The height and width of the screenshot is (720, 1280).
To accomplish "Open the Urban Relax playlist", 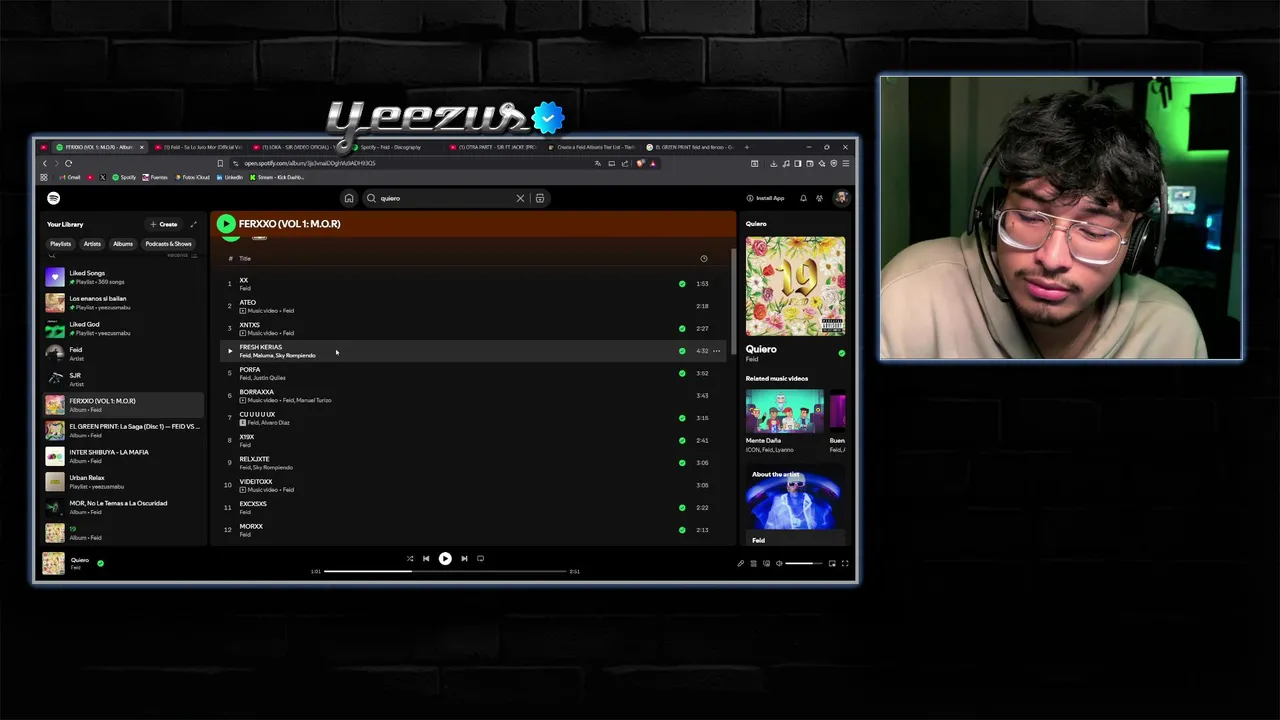I will pyautogui.click(x=124, y=481).
